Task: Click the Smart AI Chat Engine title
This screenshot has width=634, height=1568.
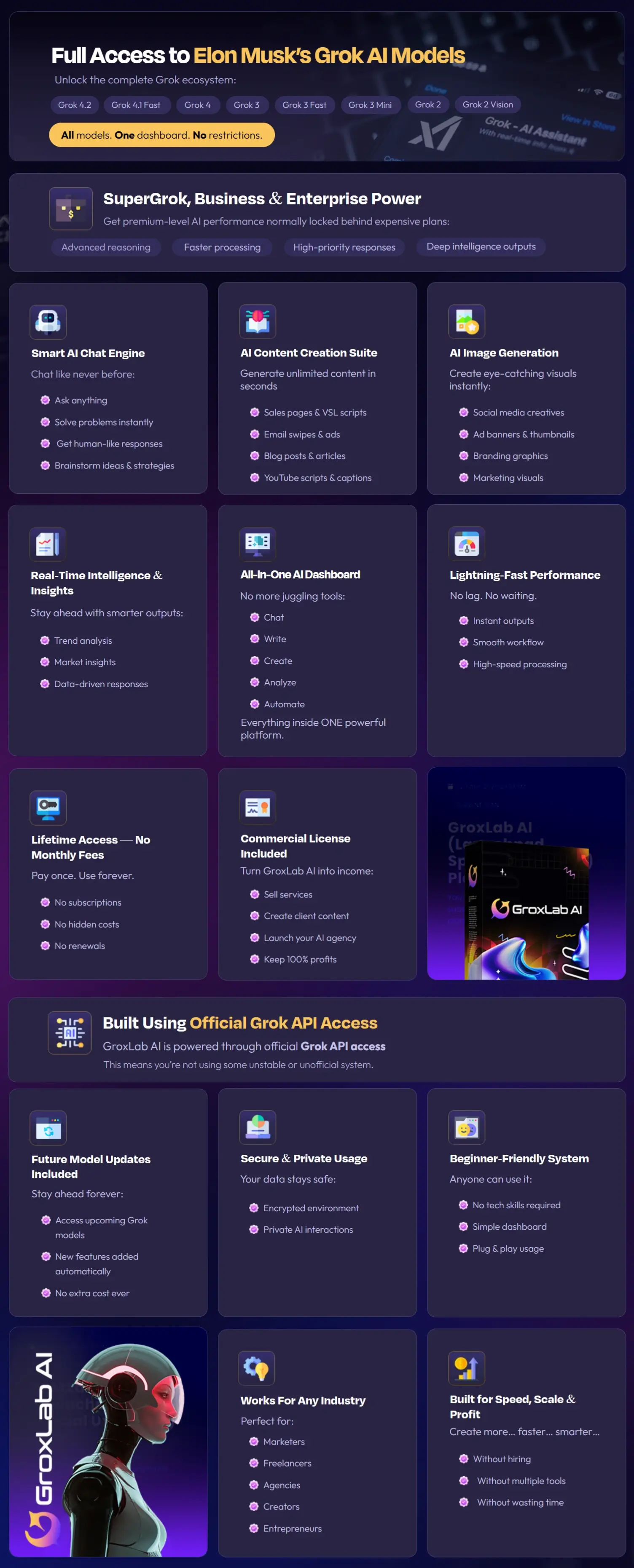Action: click(x=88, y=353)
